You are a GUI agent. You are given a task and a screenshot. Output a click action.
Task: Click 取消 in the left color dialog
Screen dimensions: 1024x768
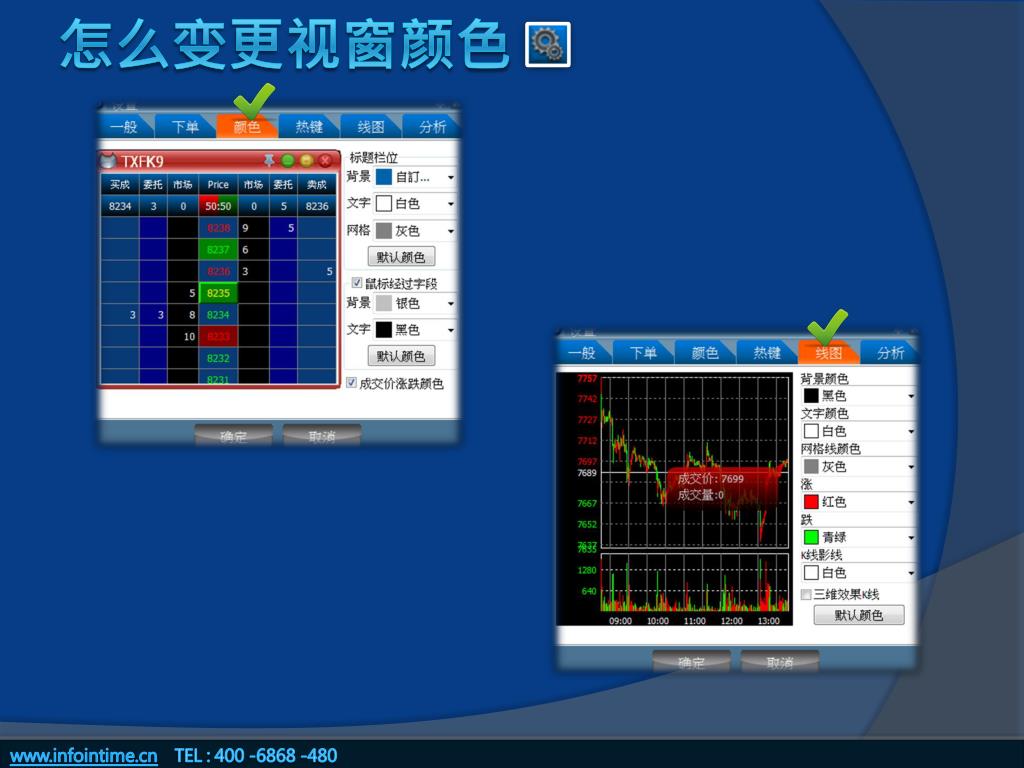pos(321,436)
